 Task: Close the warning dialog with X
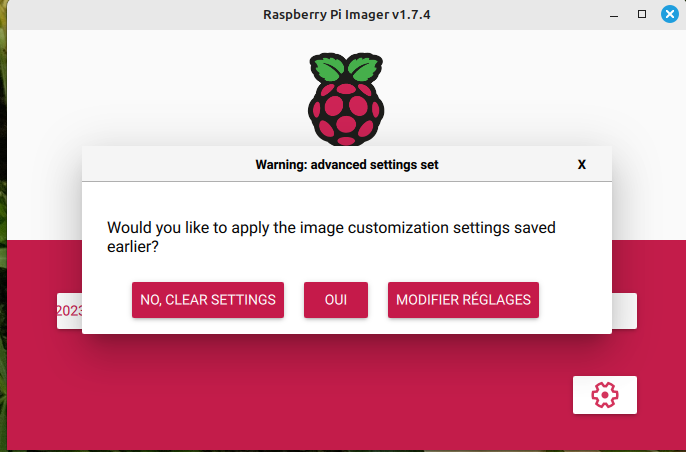click(x=582, y=165)
